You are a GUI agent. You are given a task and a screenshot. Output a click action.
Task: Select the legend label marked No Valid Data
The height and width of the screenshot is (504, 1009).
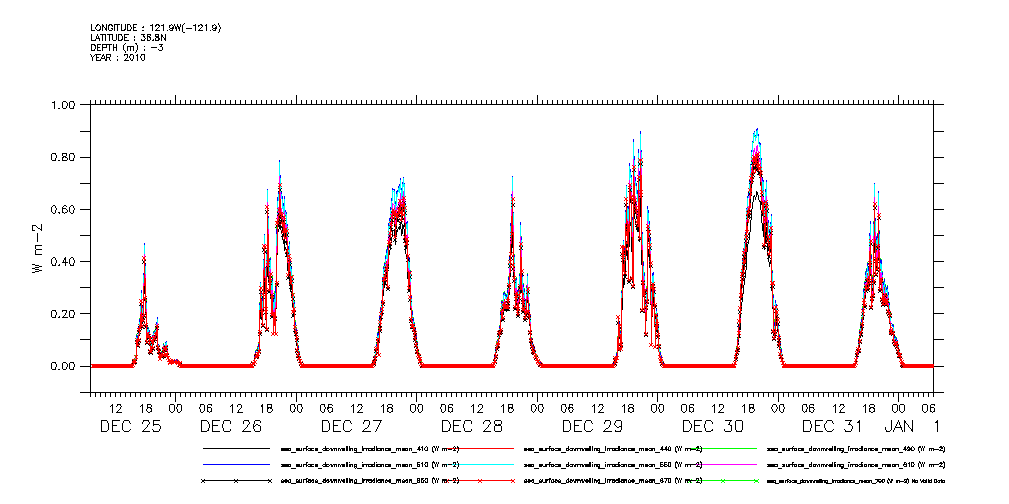tap(856, 481)
